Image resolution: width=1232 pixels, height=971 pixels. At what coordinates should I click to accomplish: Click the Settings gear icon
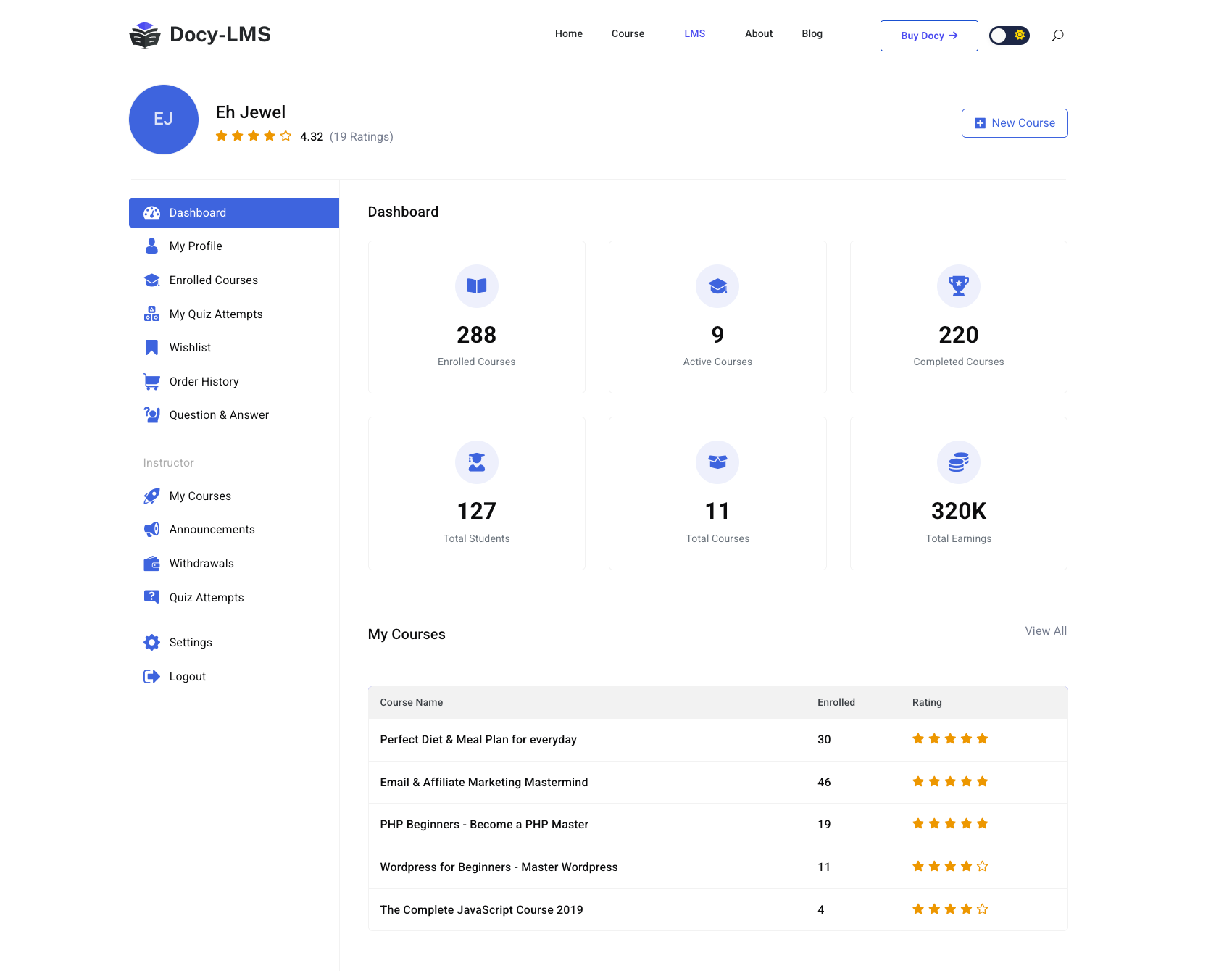151,643
